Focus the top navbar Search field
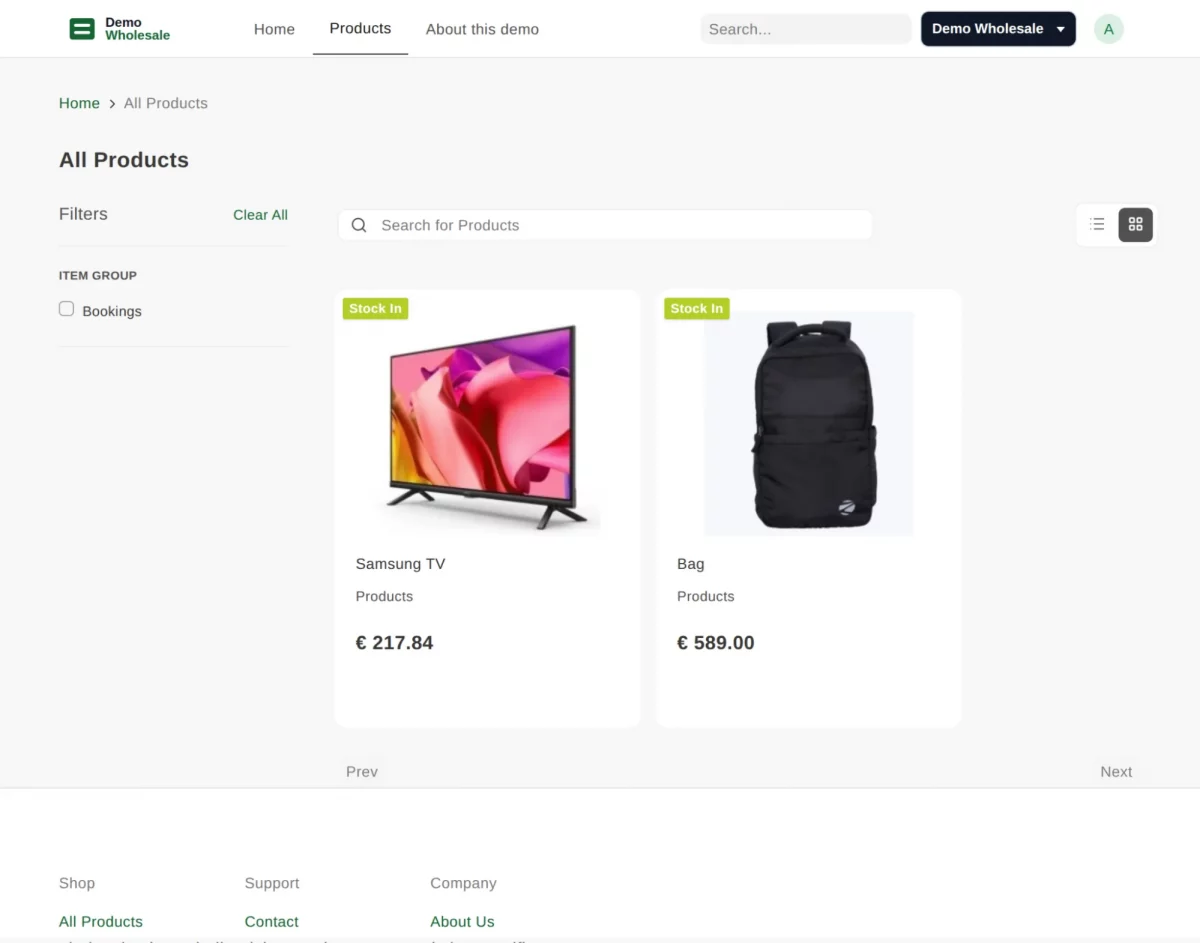This screenshot has width=1200, height=943. [x=806, y=29]
